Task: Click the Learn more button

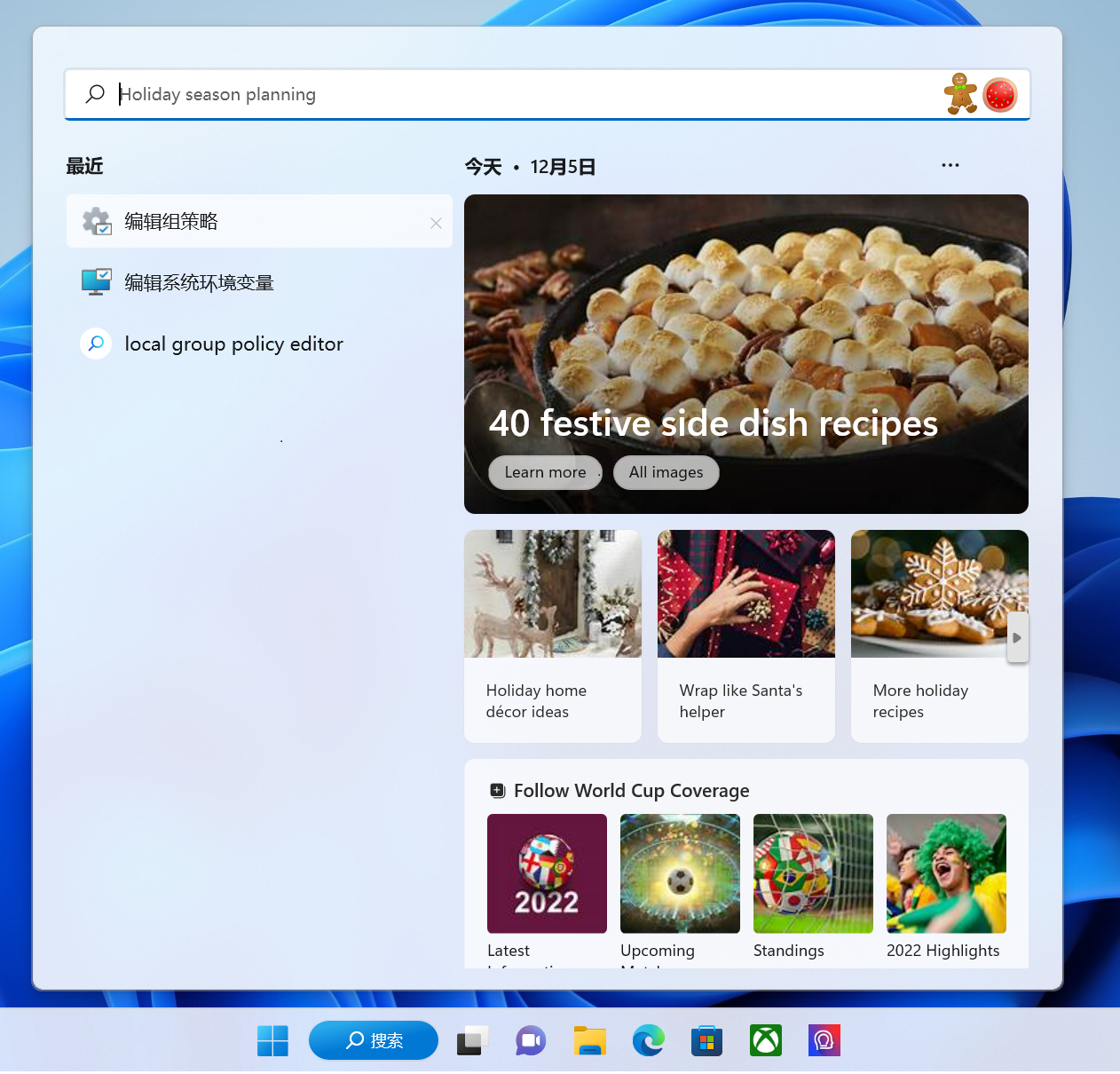Action: (545, 472)
